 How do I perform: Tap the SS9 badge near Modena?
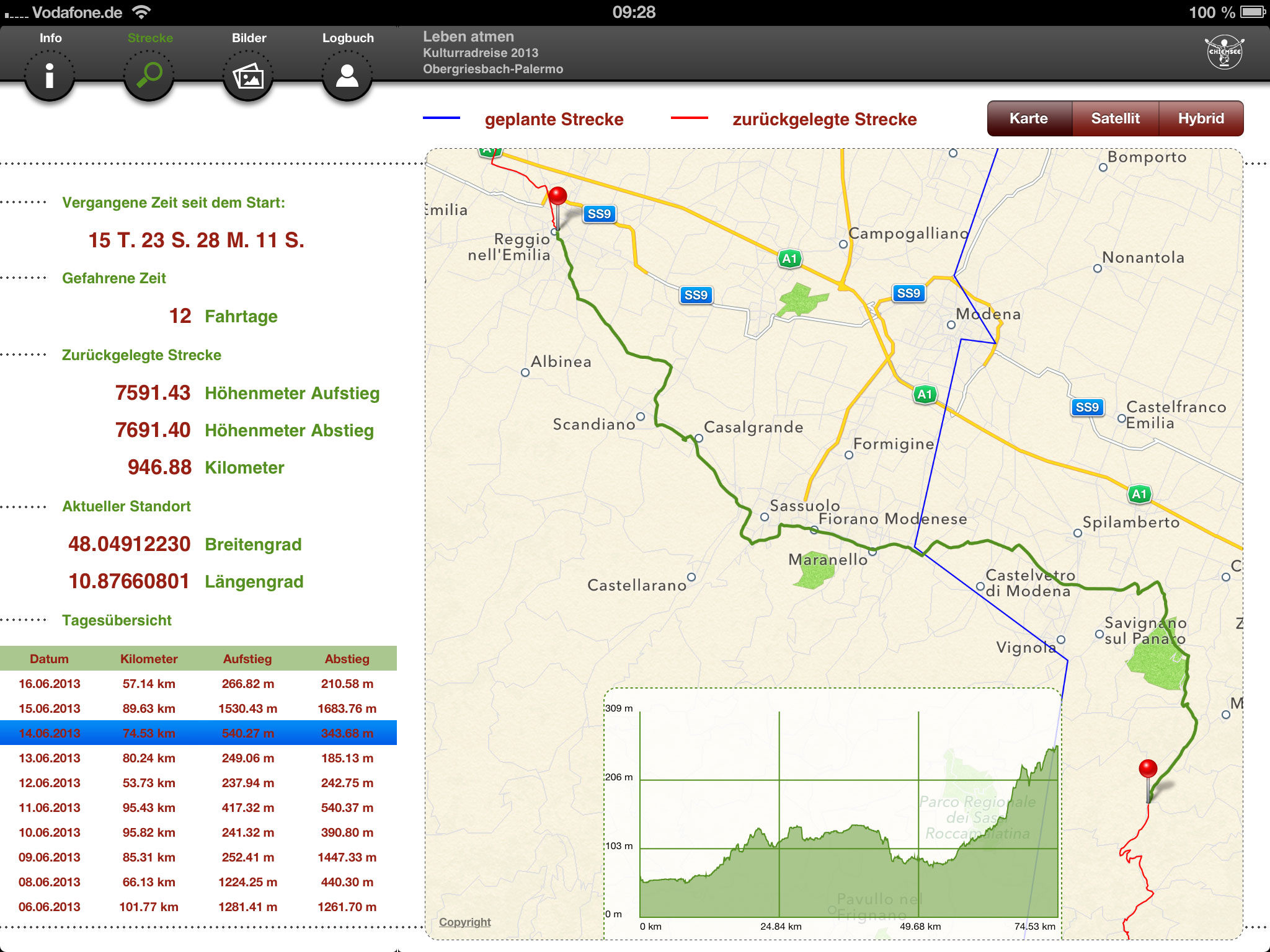908,293
